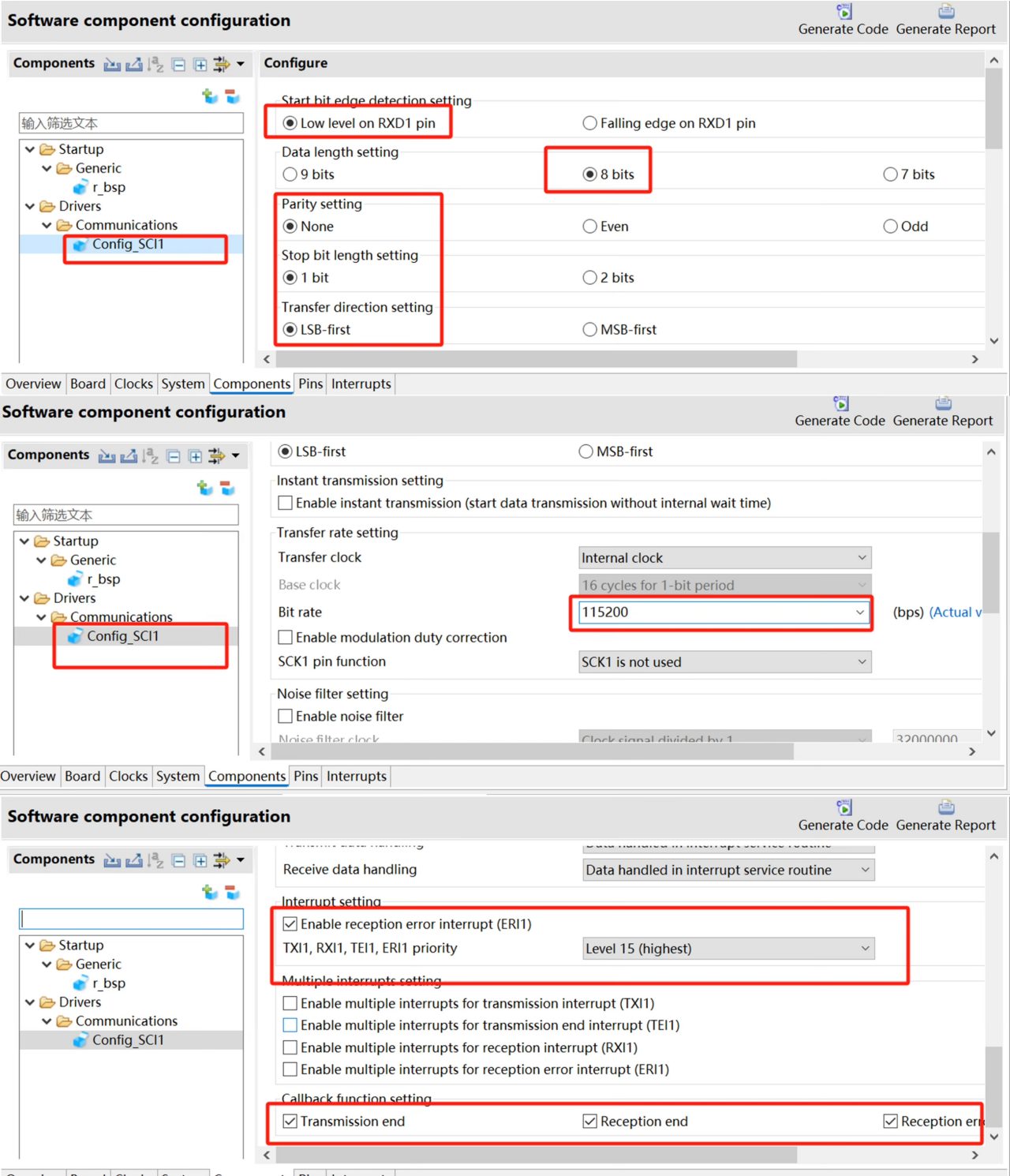Click the Generate Report icon in top panel

click(x=946, y=12)
